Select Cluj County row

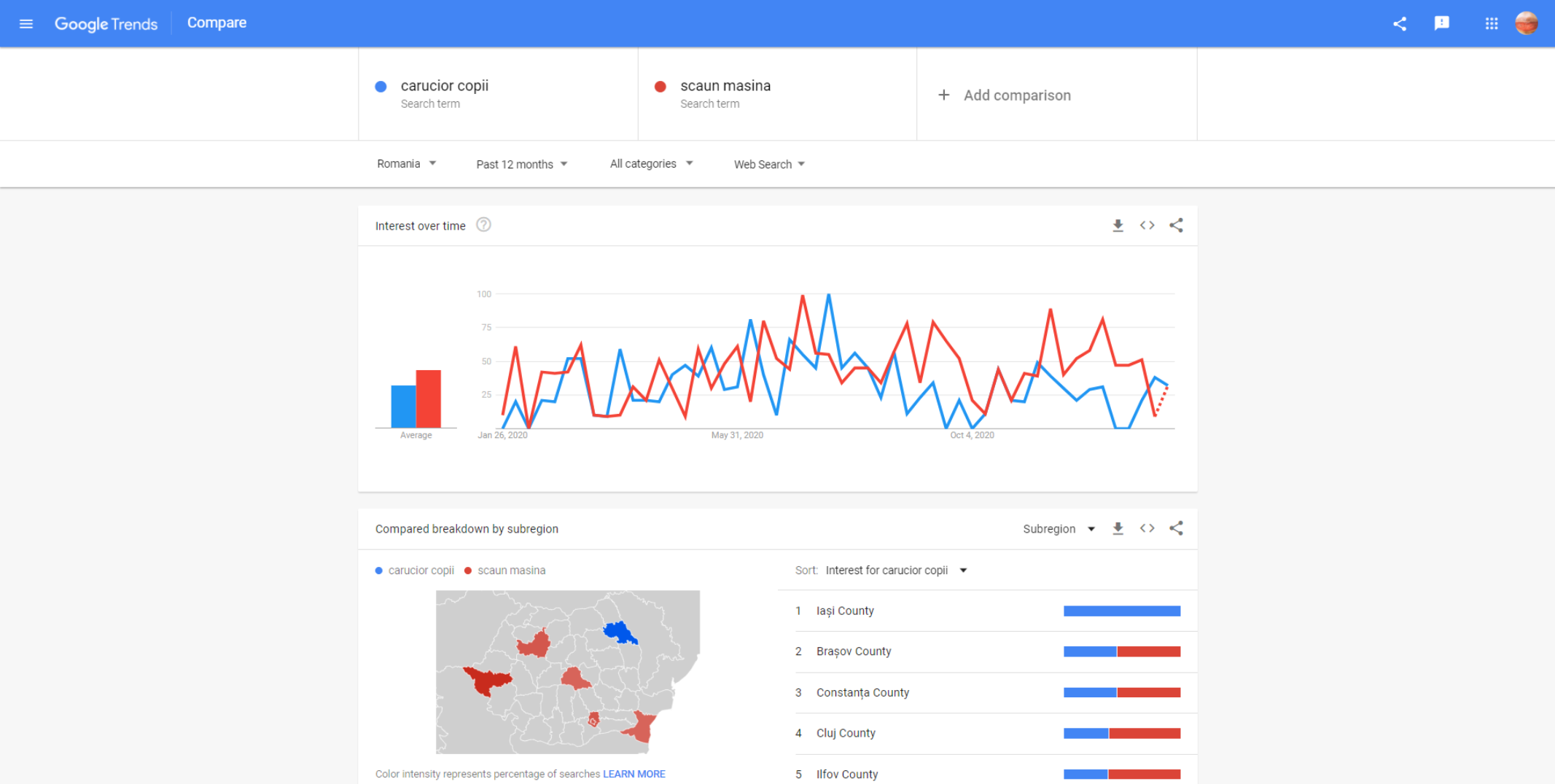[988, 733]
